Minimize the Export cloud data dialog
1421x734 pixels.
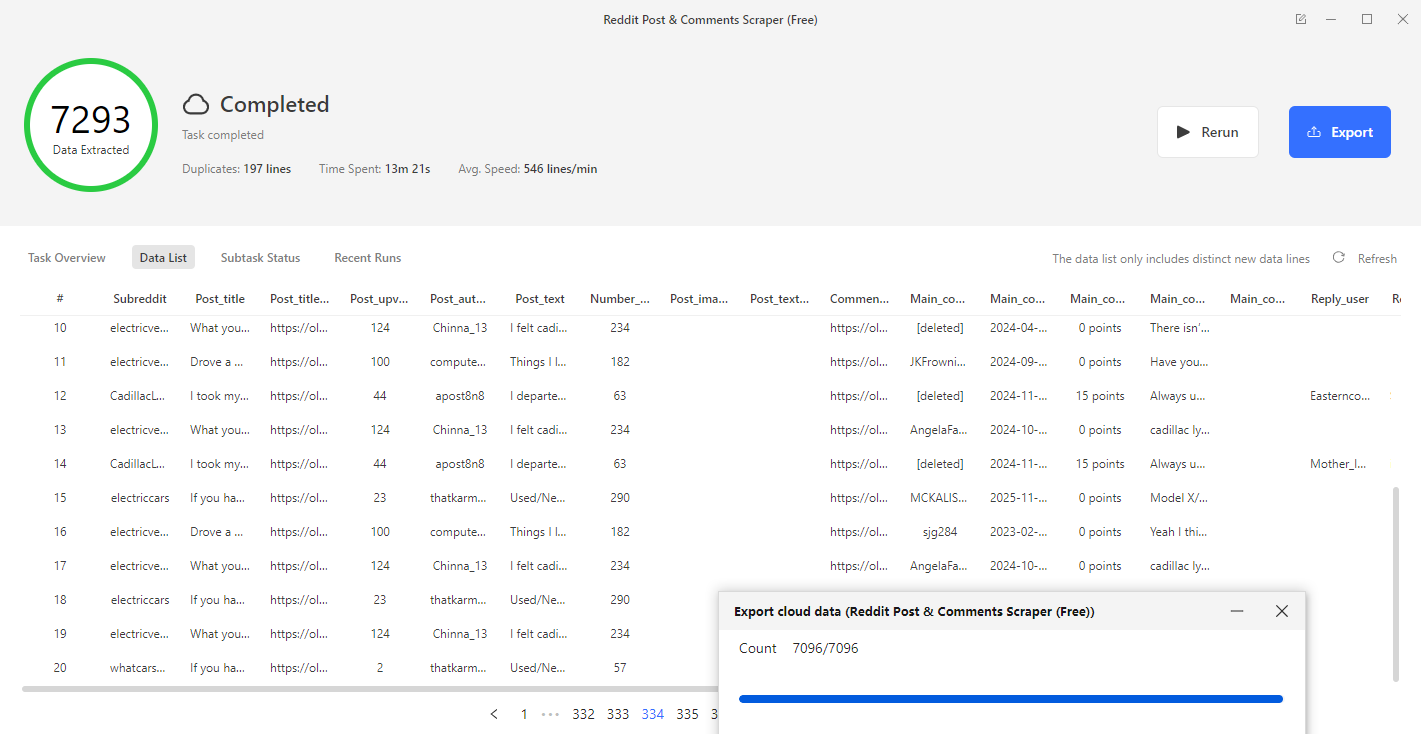pyautogui.click(x=1237, y=611)
